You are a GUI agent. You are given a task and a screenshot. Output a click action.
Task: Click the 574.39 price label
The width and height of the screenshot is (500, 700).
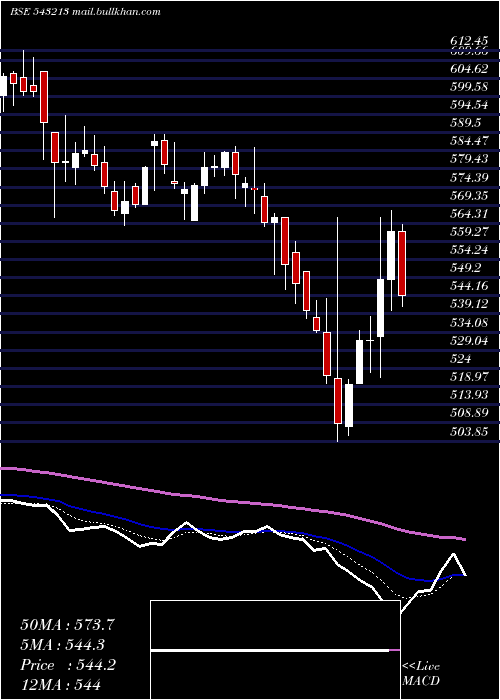point(469,178)
